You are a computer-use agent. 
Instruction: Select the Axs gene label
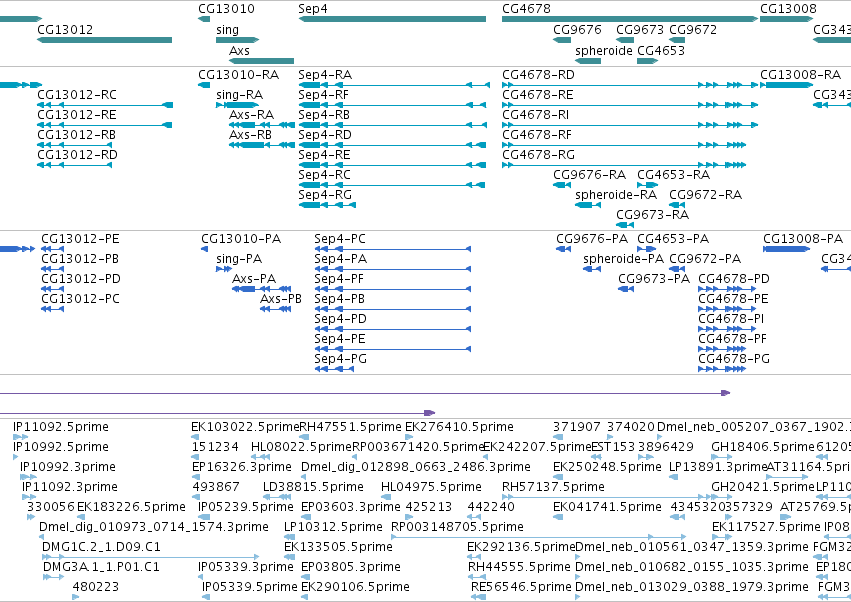[x=239, y=50]
